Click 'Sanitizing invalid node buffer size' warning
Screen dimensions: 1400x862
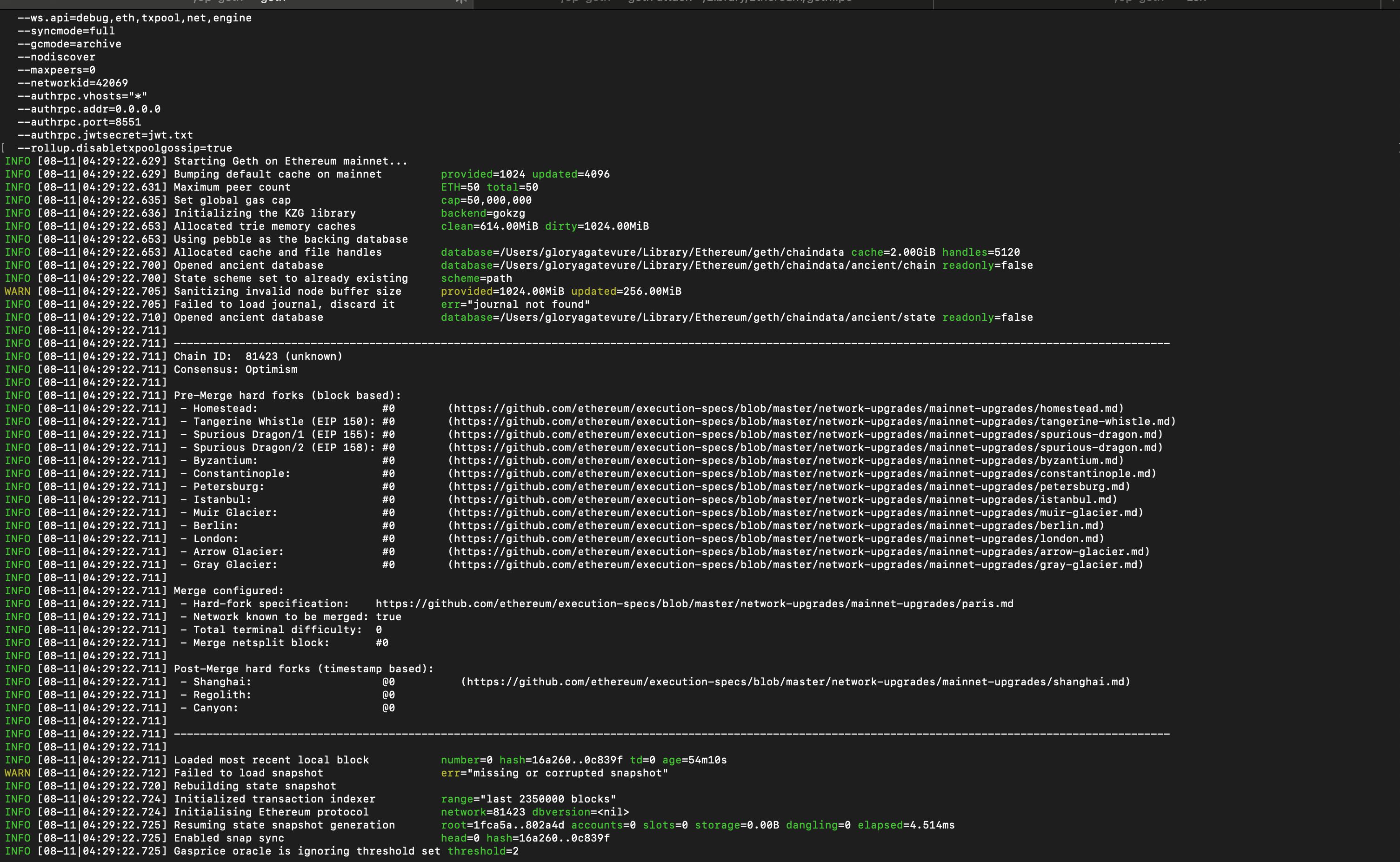click(x=287, y=292)
